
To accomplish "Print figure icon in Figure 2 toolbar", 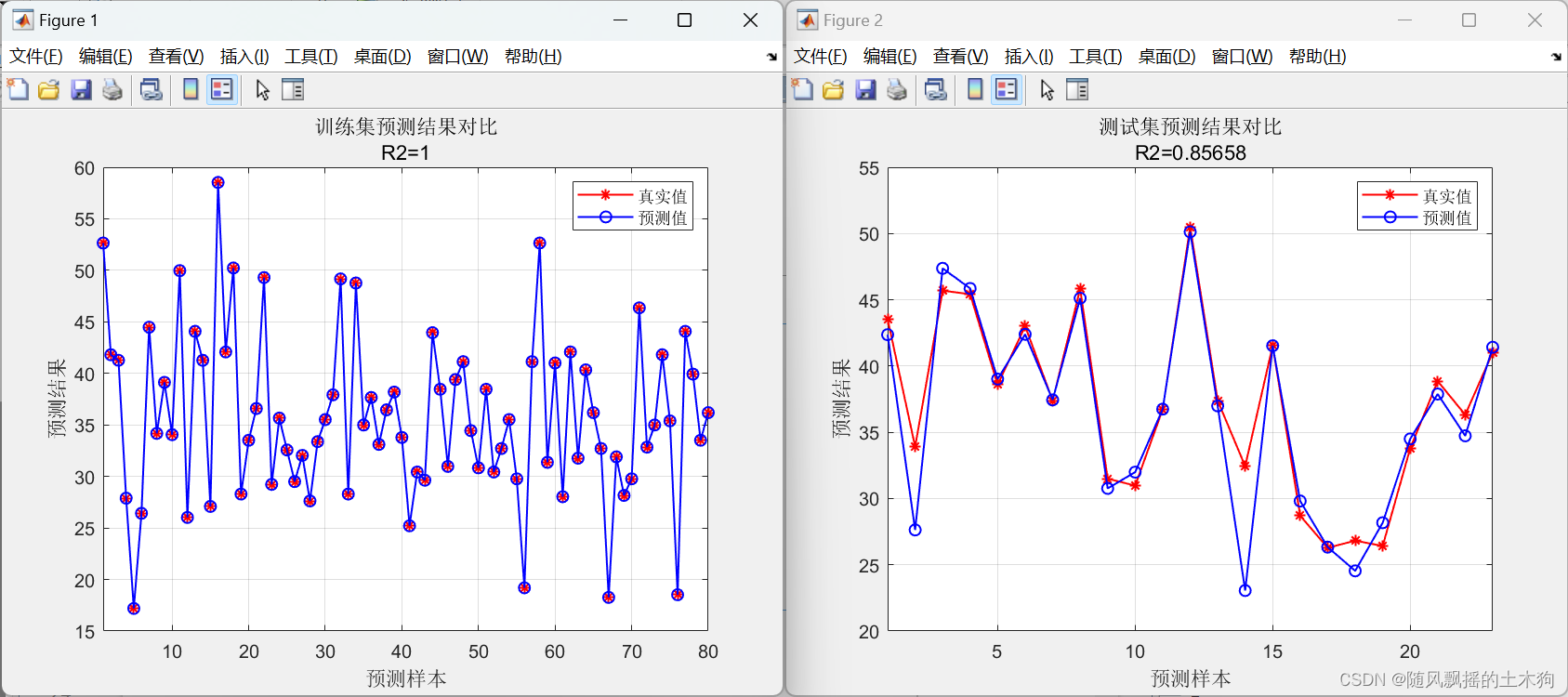I will click(897, 89).
